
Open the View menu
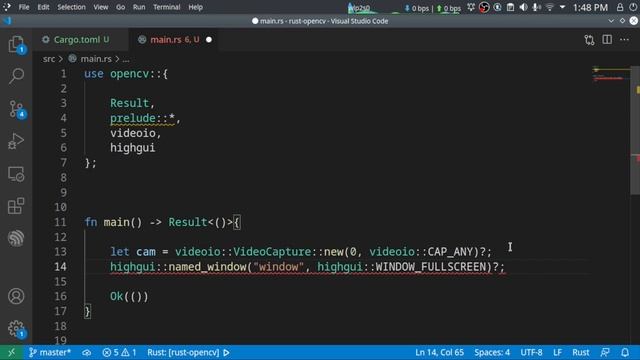100,7
